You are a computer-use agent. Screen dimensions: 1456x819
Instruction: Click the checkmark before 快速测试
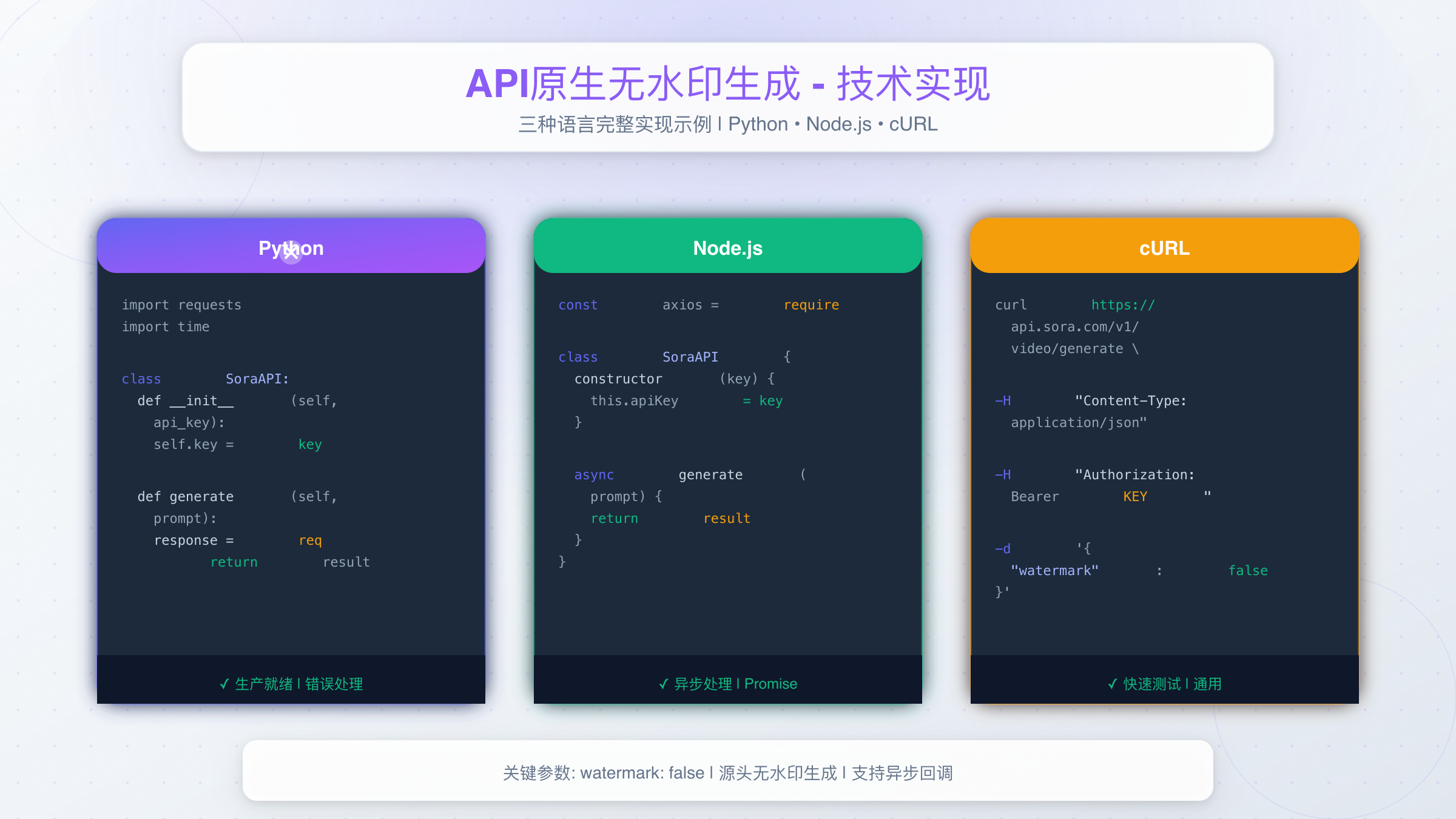coord(1113,684)
